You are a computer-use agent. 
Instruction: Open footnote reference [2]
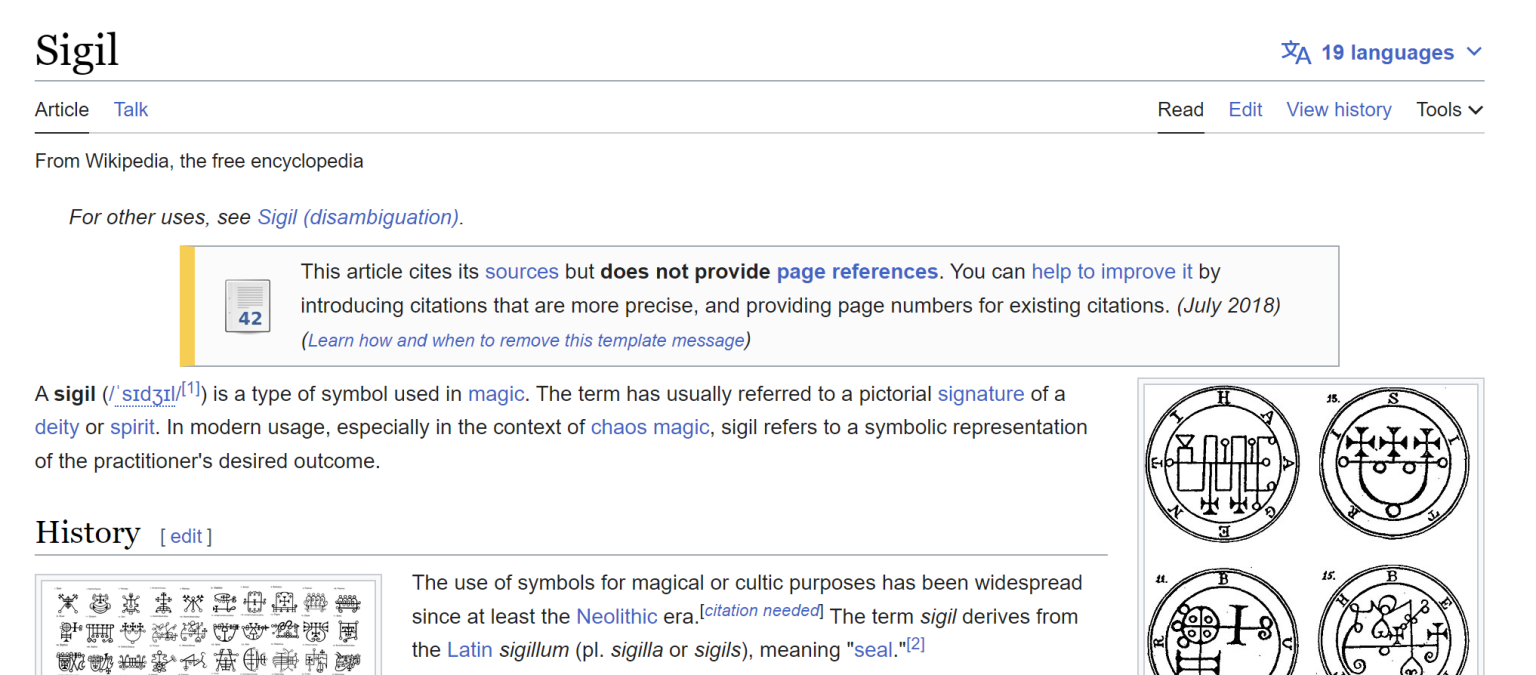(x=915, y=644)
